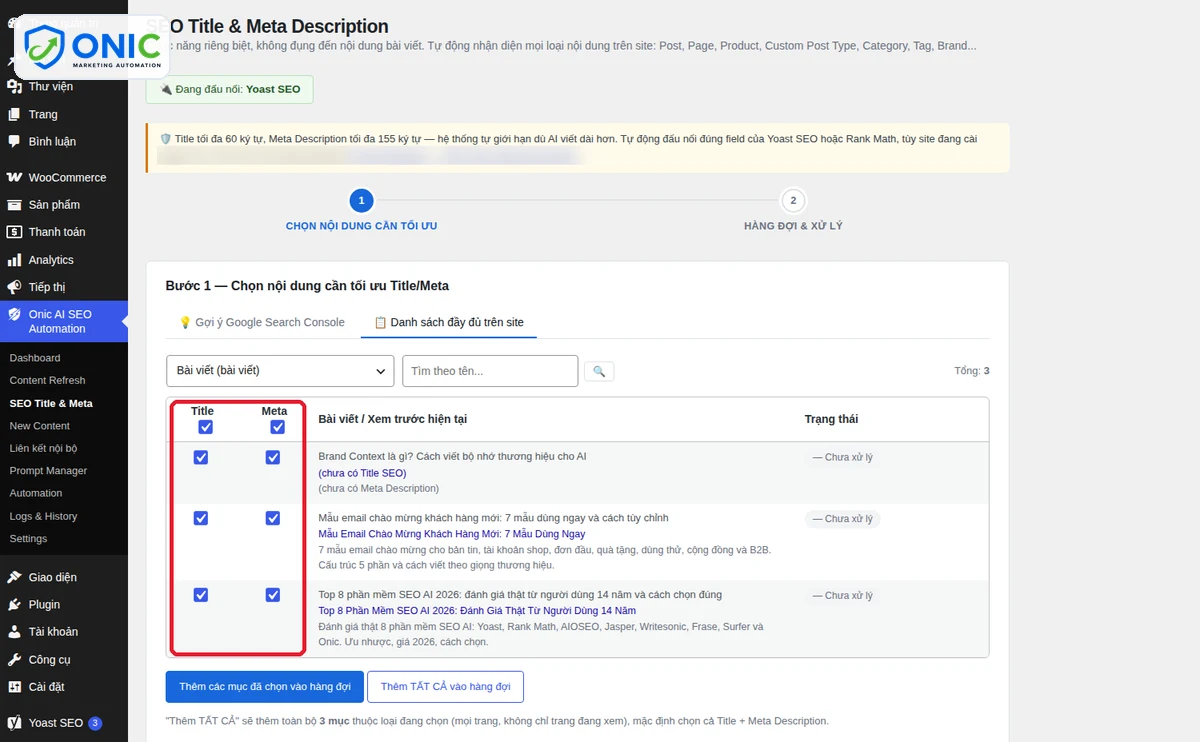This screenshot has width=1200, height=742.
Task: Open Logs & History in the sidebar
Action: [43, 516]
